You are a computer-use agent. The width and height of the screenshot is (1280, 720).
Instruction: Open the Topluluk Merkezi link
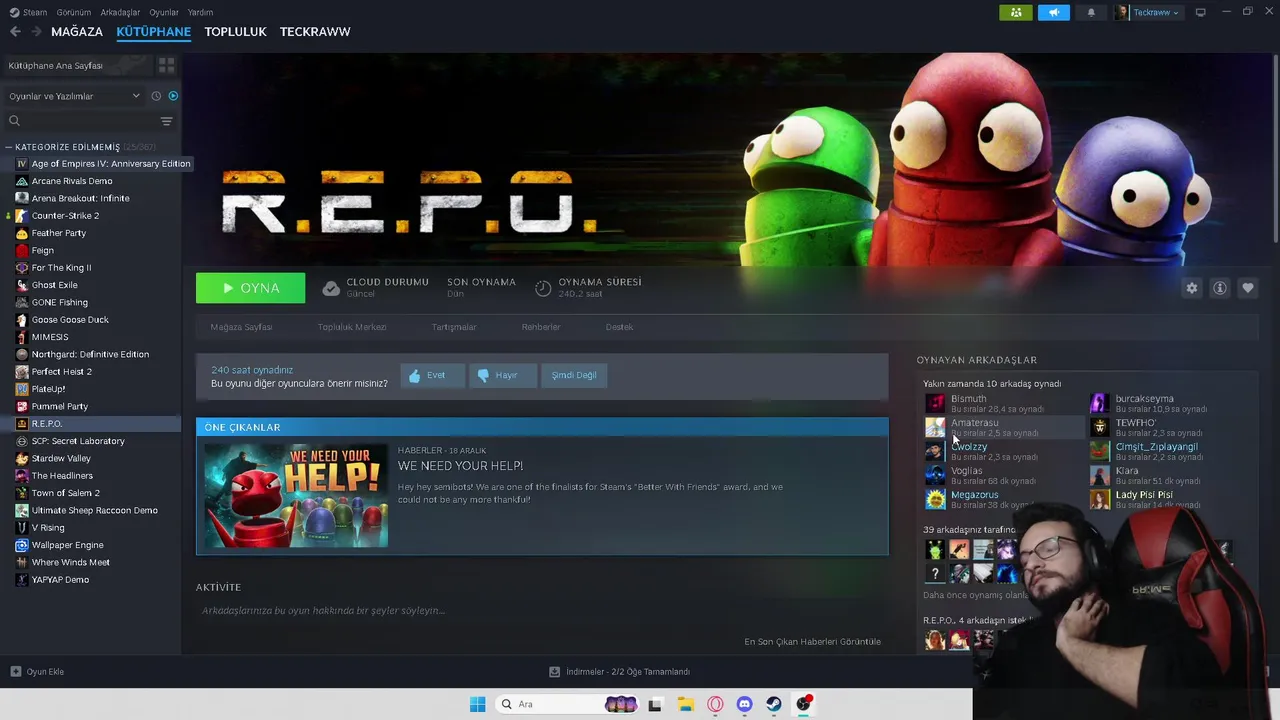tap(352, 327)
